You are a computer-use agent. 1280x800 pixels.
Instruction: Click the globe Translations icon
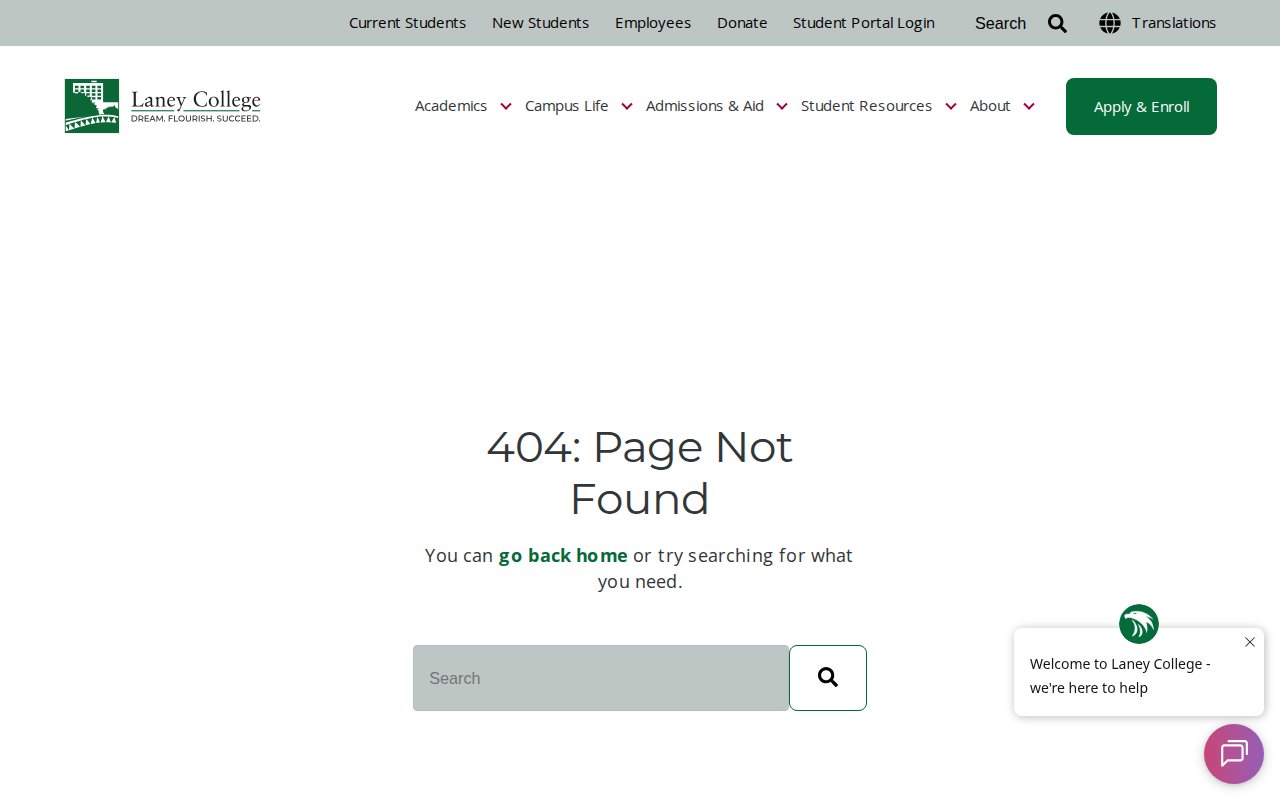pyautogui.click(x=1110, y=23)
